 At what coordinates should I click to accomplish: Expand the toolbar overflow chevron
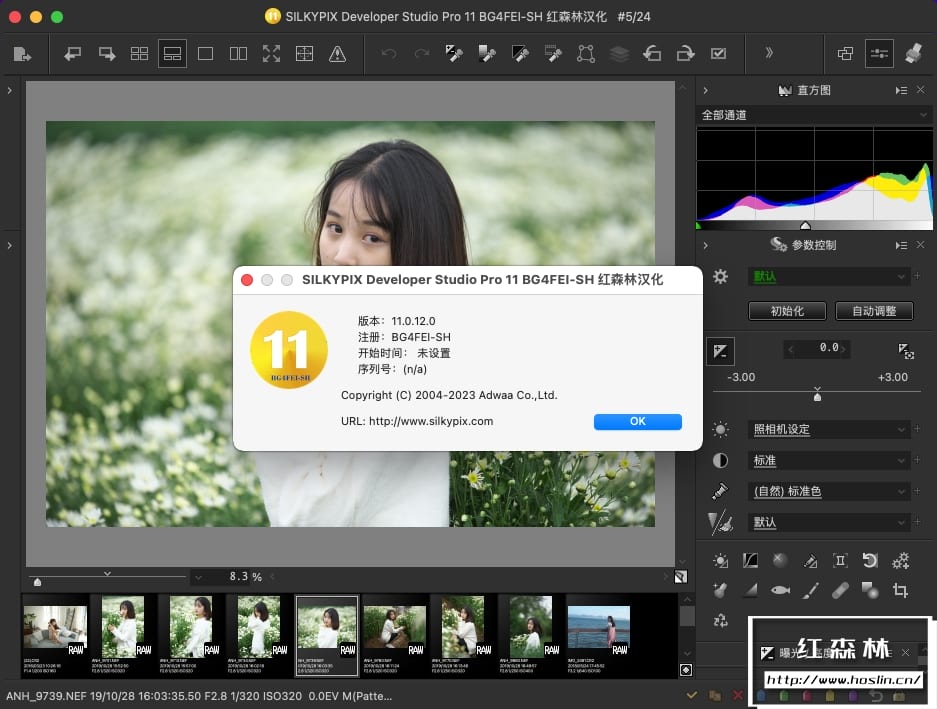pos(769,54)
